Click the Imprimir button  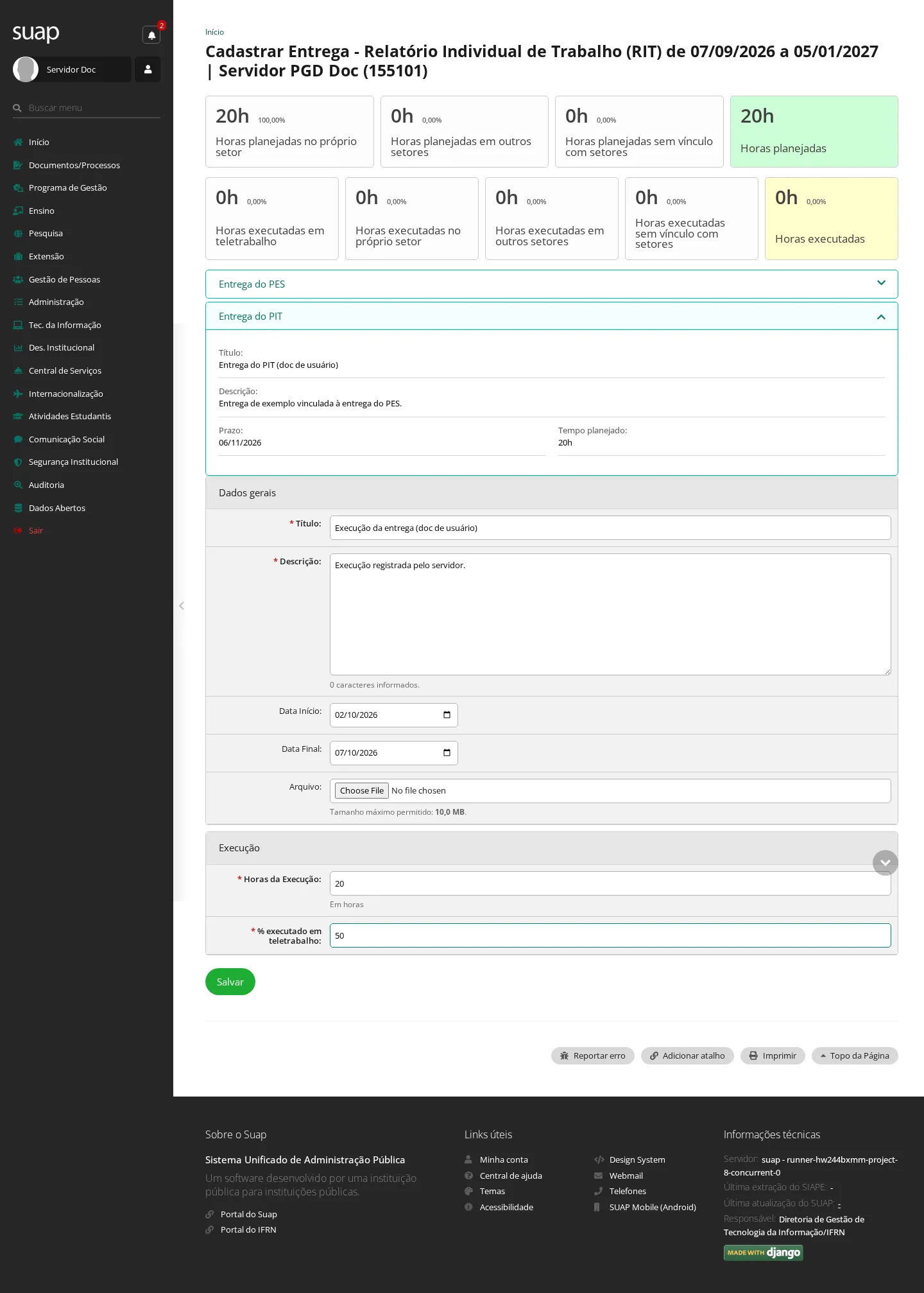tap(773, 1055)
